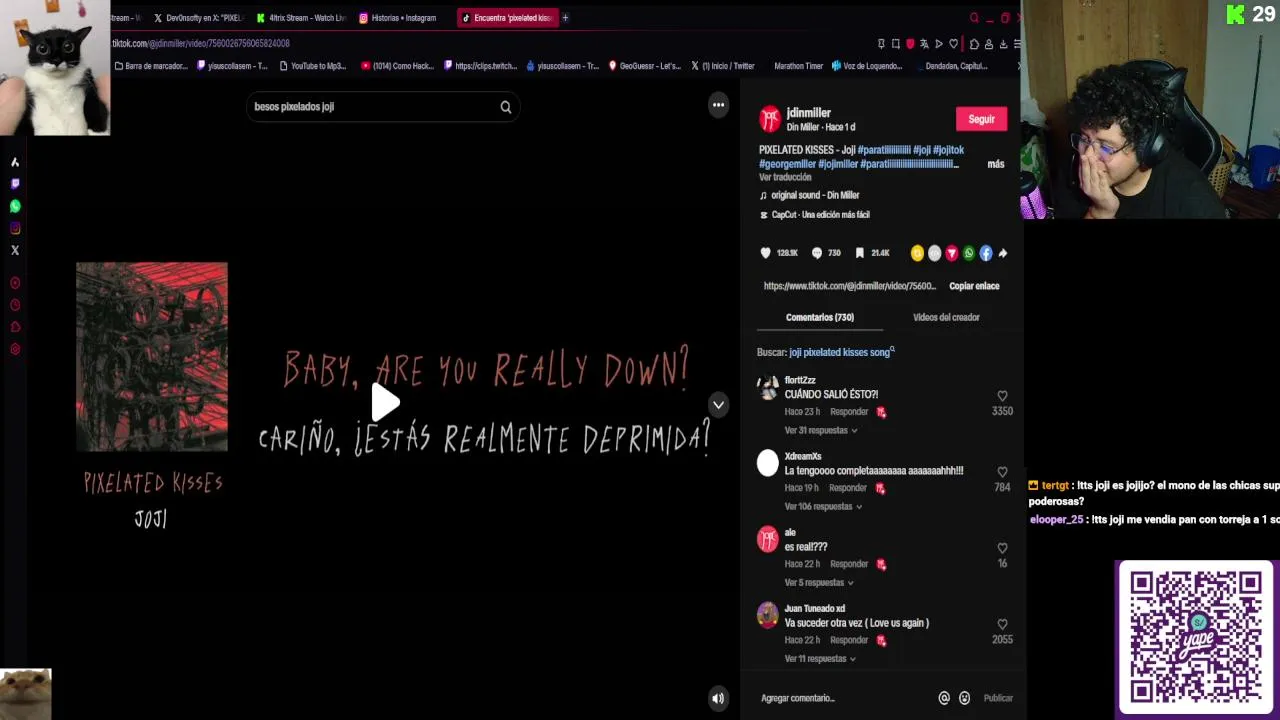Mute the video with the speaker icon
Image resolution: width=1280 pixels, height=720 pixels.
point(718,699)
